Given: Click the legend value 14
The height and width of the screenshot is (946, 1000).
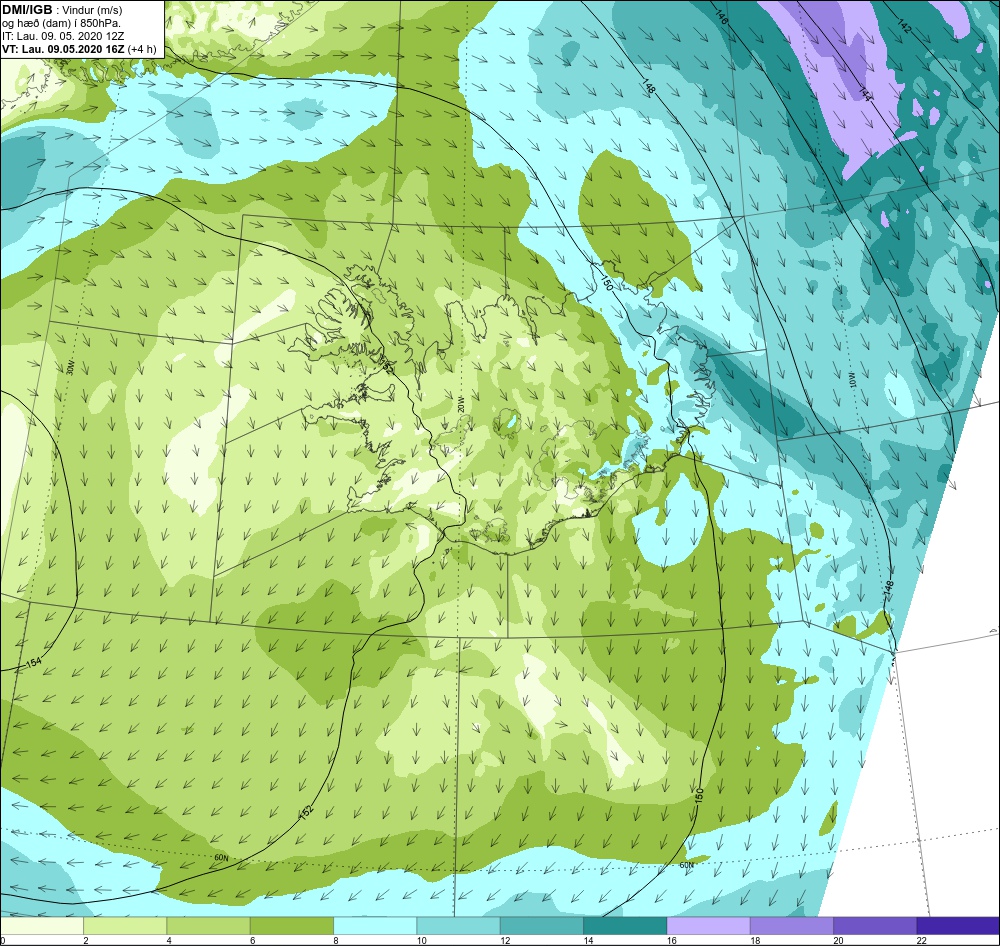Looking at the screenshot, I should (x=588, y=940).
